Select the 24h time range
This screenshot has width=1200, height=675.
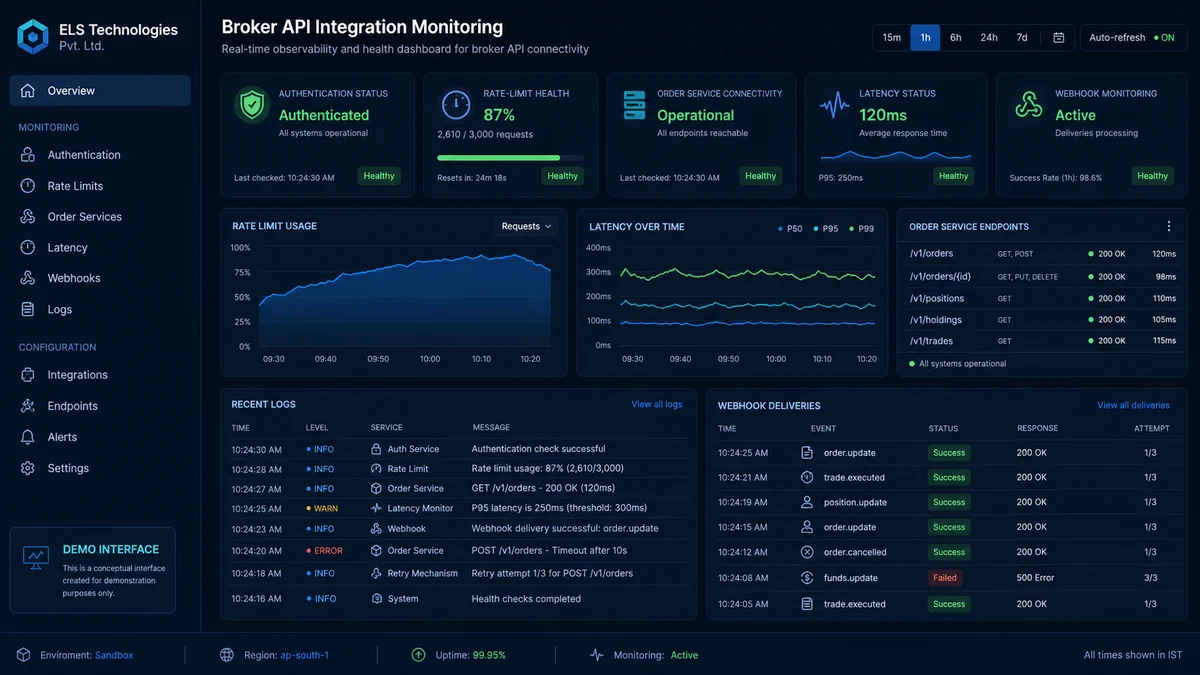click(989, 38)
